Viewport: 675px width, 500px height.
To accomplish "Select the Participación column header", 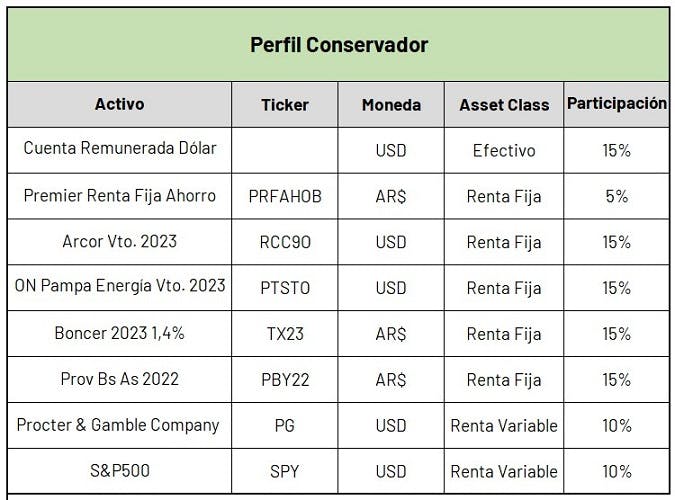I will pyautogui.click(x=616, y=105).
